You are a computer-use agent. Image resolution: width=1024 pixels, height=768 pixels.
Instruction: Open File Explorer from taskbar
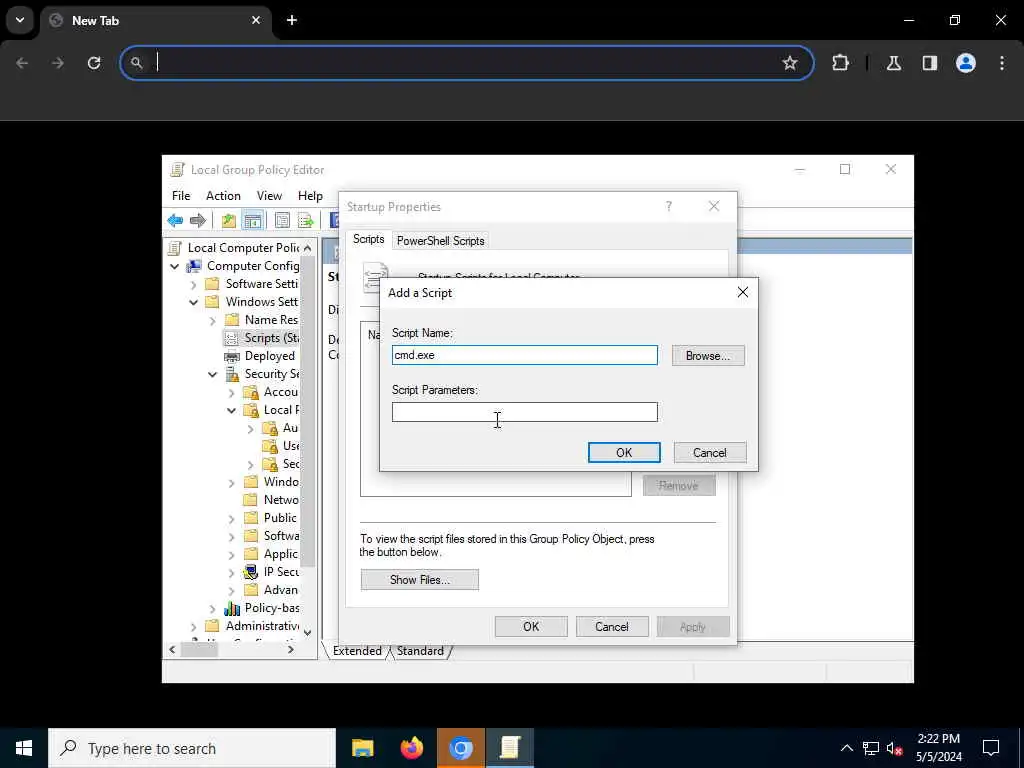(362, 748)
